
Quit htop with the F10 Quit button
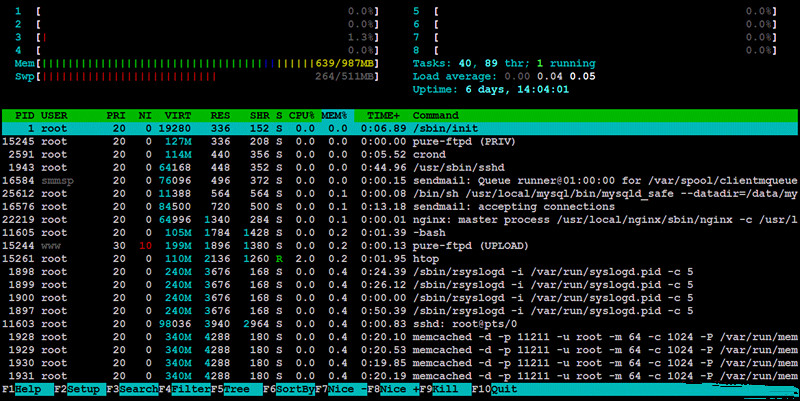pyautogui.click(x=495, y=389)
